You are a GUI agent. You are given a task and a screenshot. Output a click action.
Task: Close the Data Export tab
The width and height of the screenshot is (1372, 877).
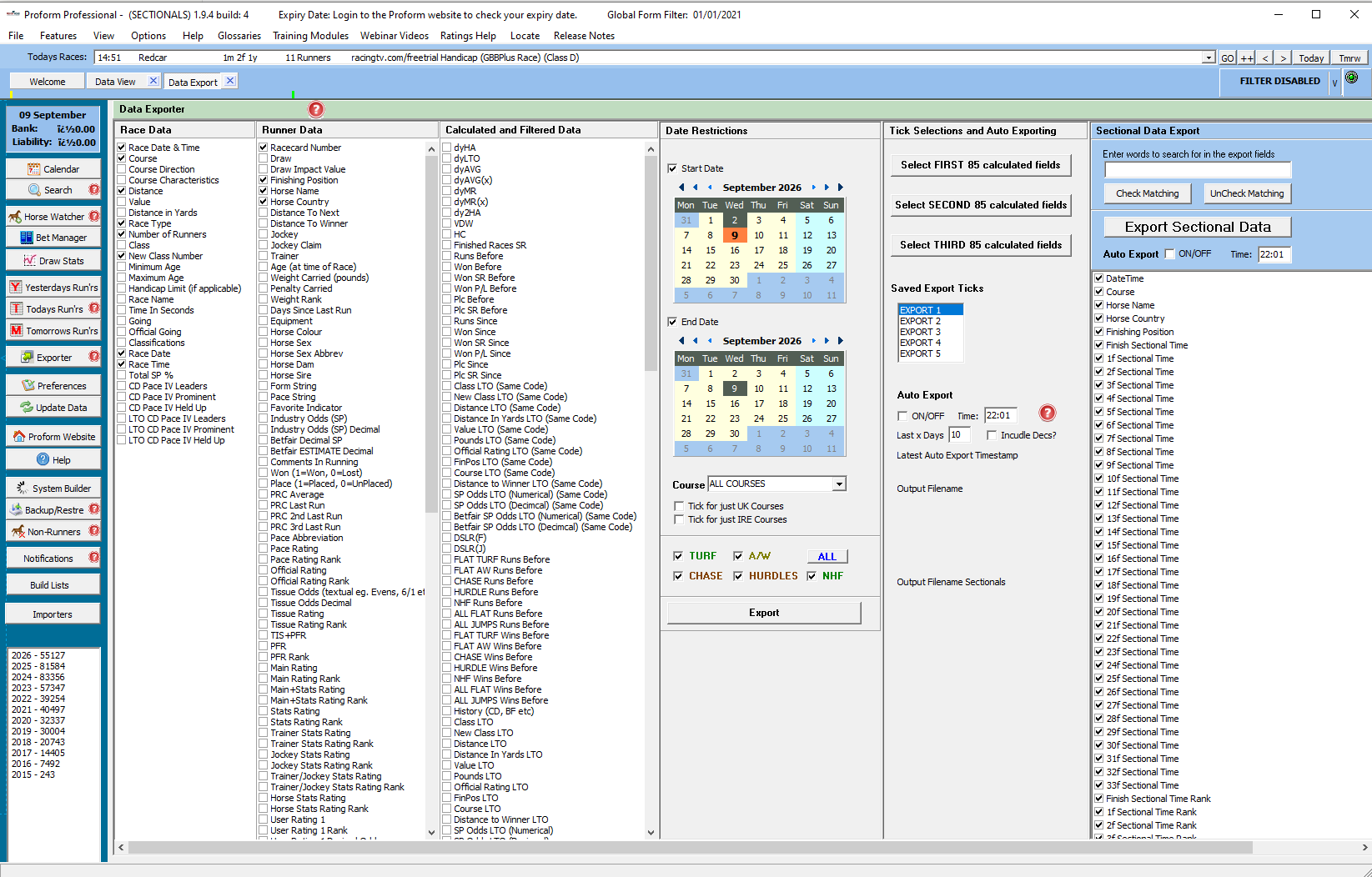[230, 80]
